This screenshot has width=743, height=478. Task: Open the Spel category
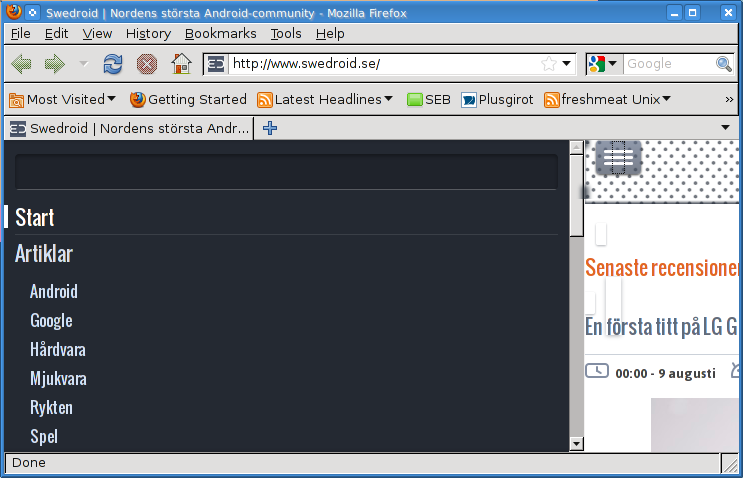44,437
